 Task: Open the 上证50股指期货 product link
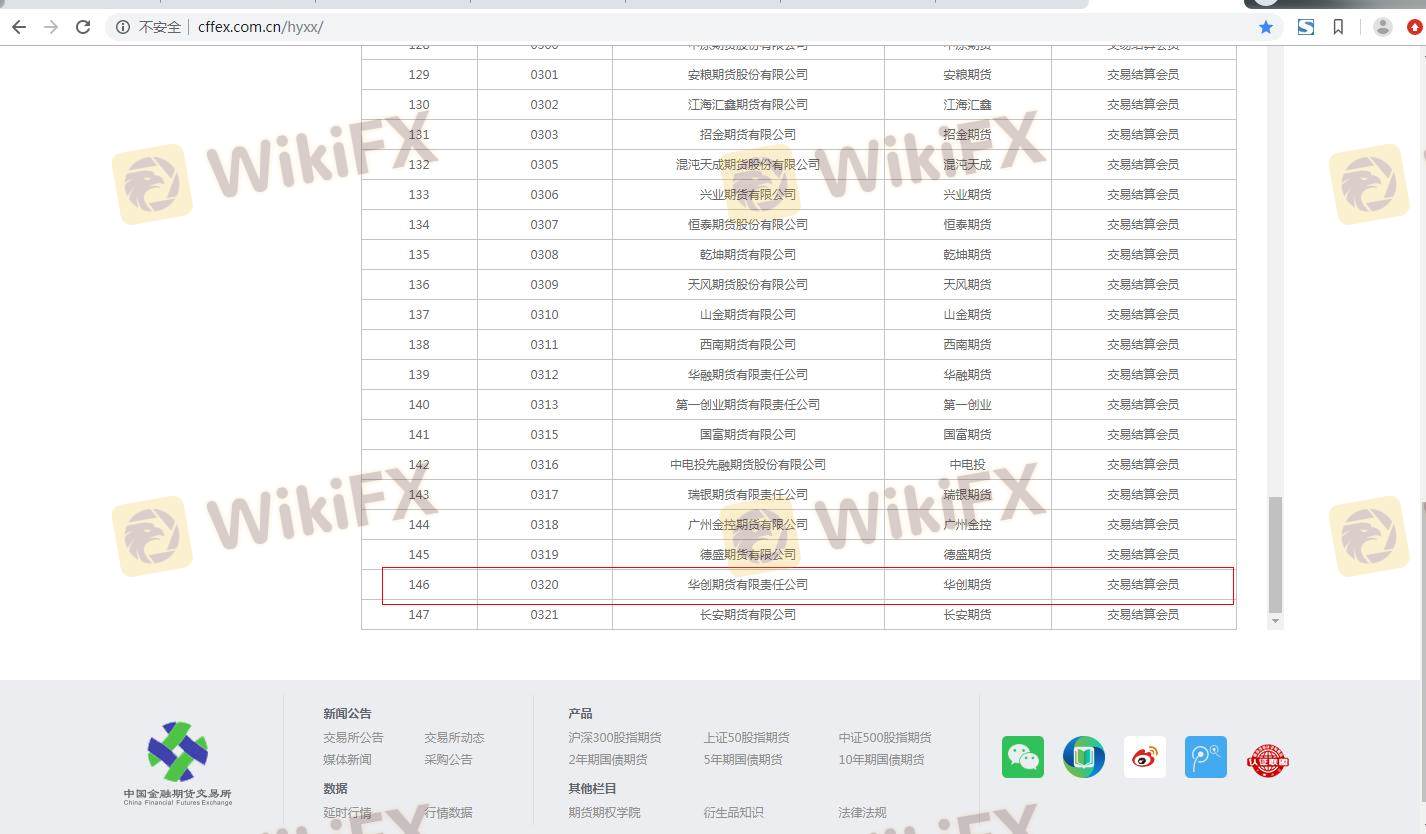coord(746,737)
